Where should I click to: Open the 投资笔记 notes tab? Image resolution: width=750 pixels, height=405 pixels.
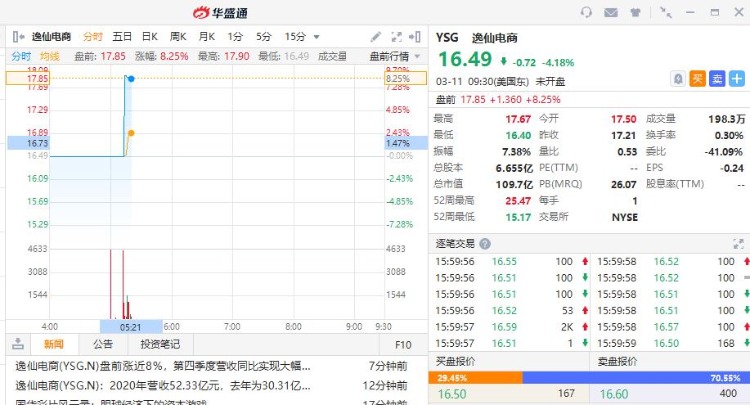160,344
